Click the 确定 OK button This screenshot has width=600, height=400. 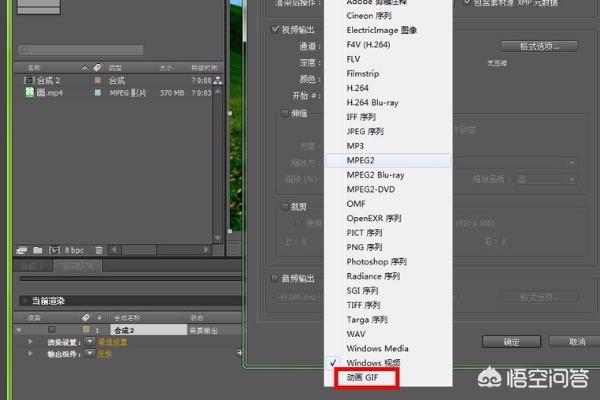click(511, 342)
